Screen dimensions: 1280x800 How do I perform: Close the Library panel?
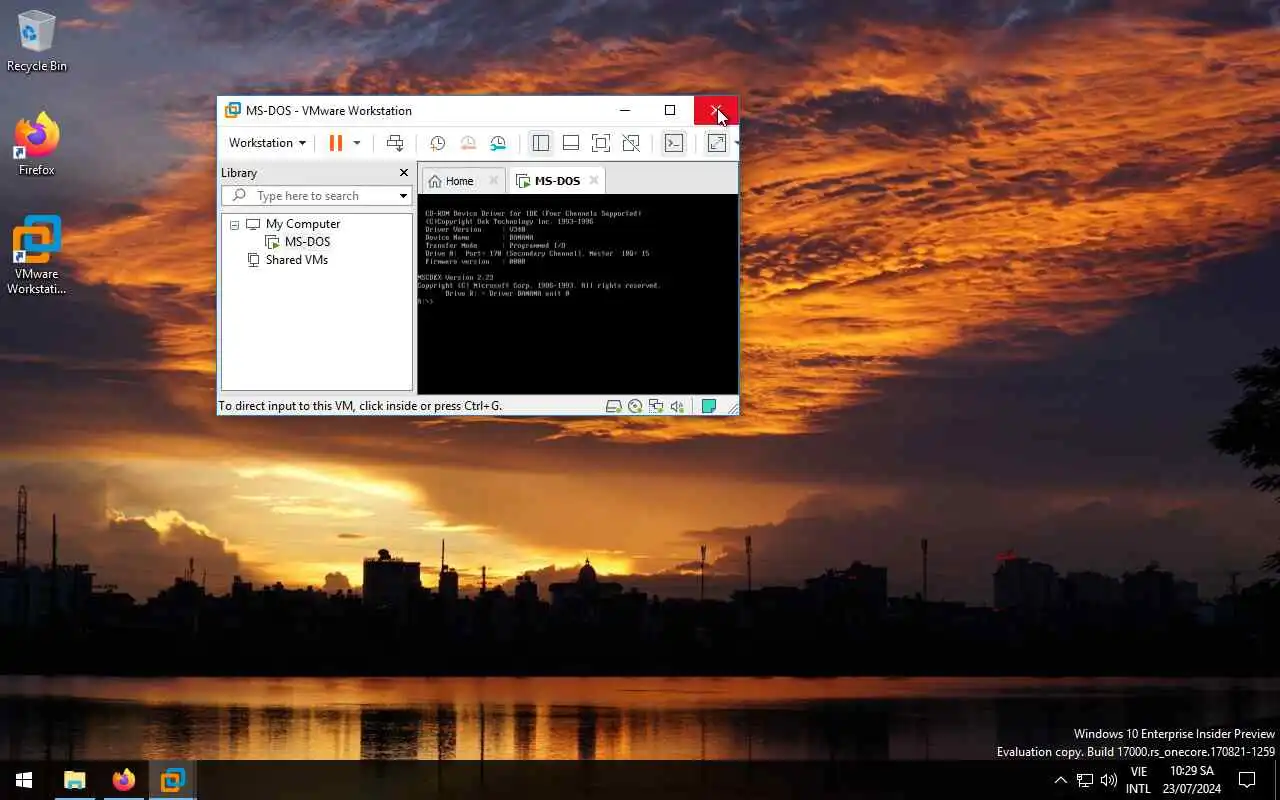404,173
